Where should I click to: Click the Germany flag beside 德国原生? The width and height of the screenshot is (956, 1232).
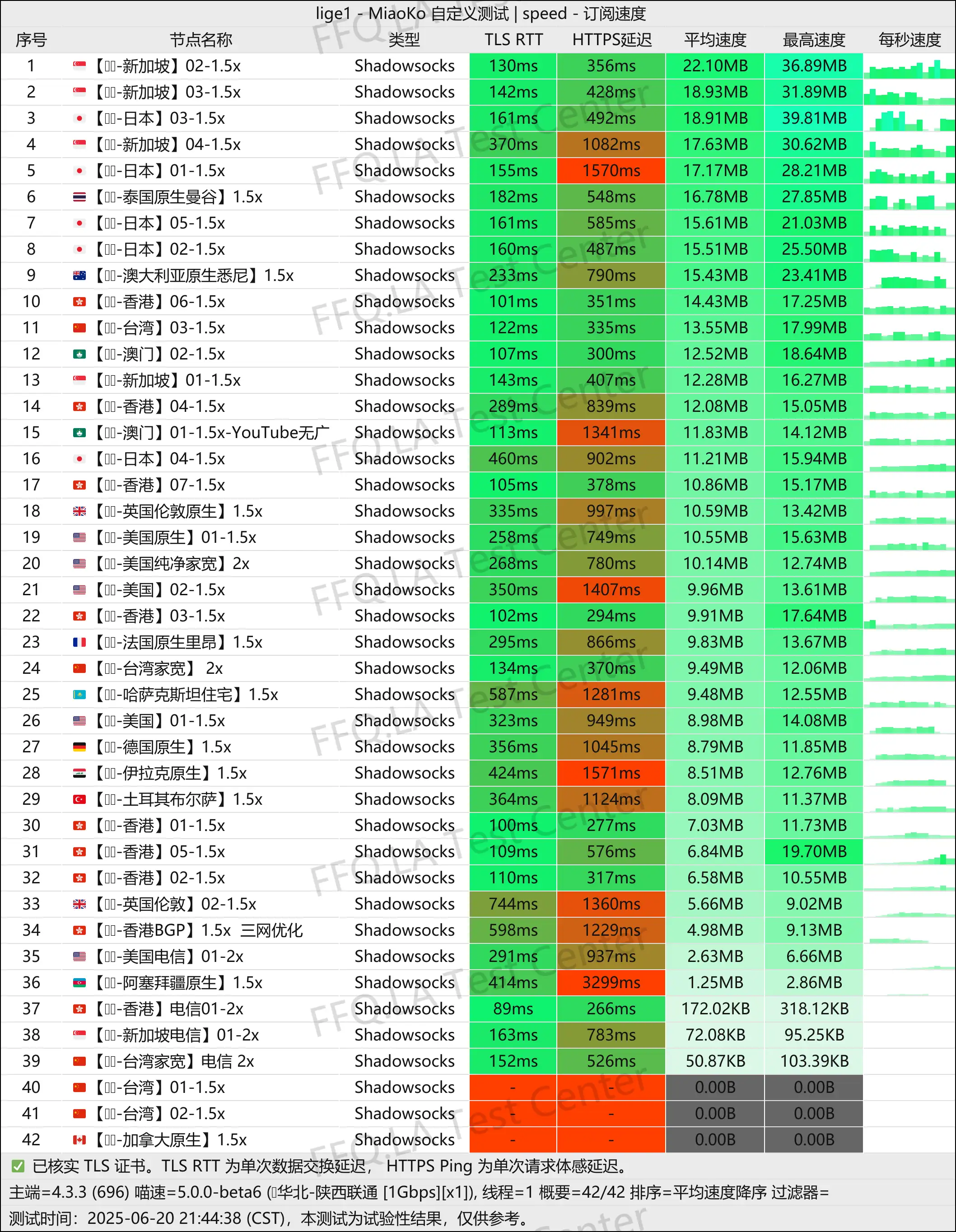pyautogui.click(x=79, y=747)
